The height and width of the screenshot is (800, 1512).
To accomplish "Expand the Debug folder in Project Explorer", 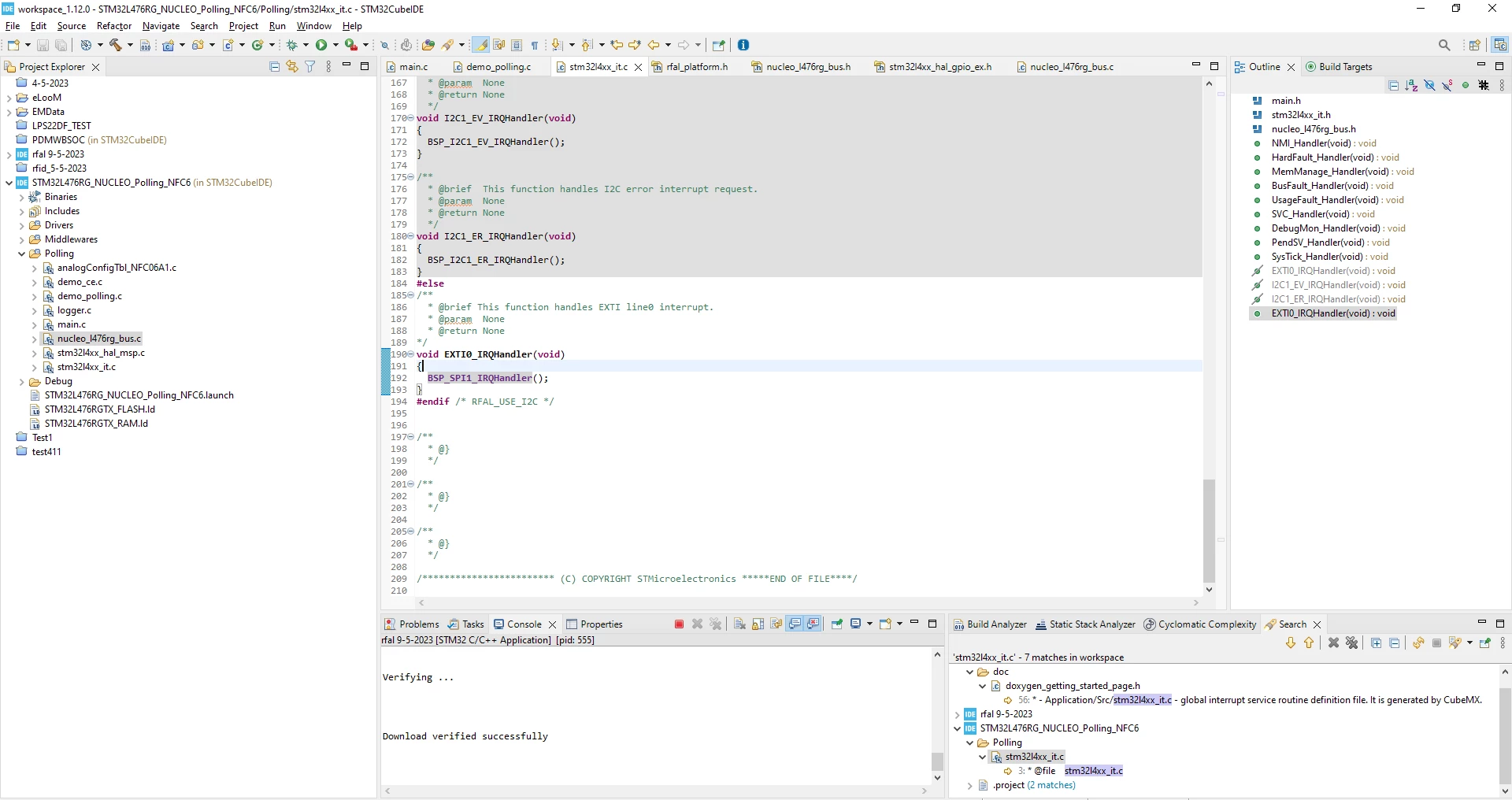I will (21, 381).
